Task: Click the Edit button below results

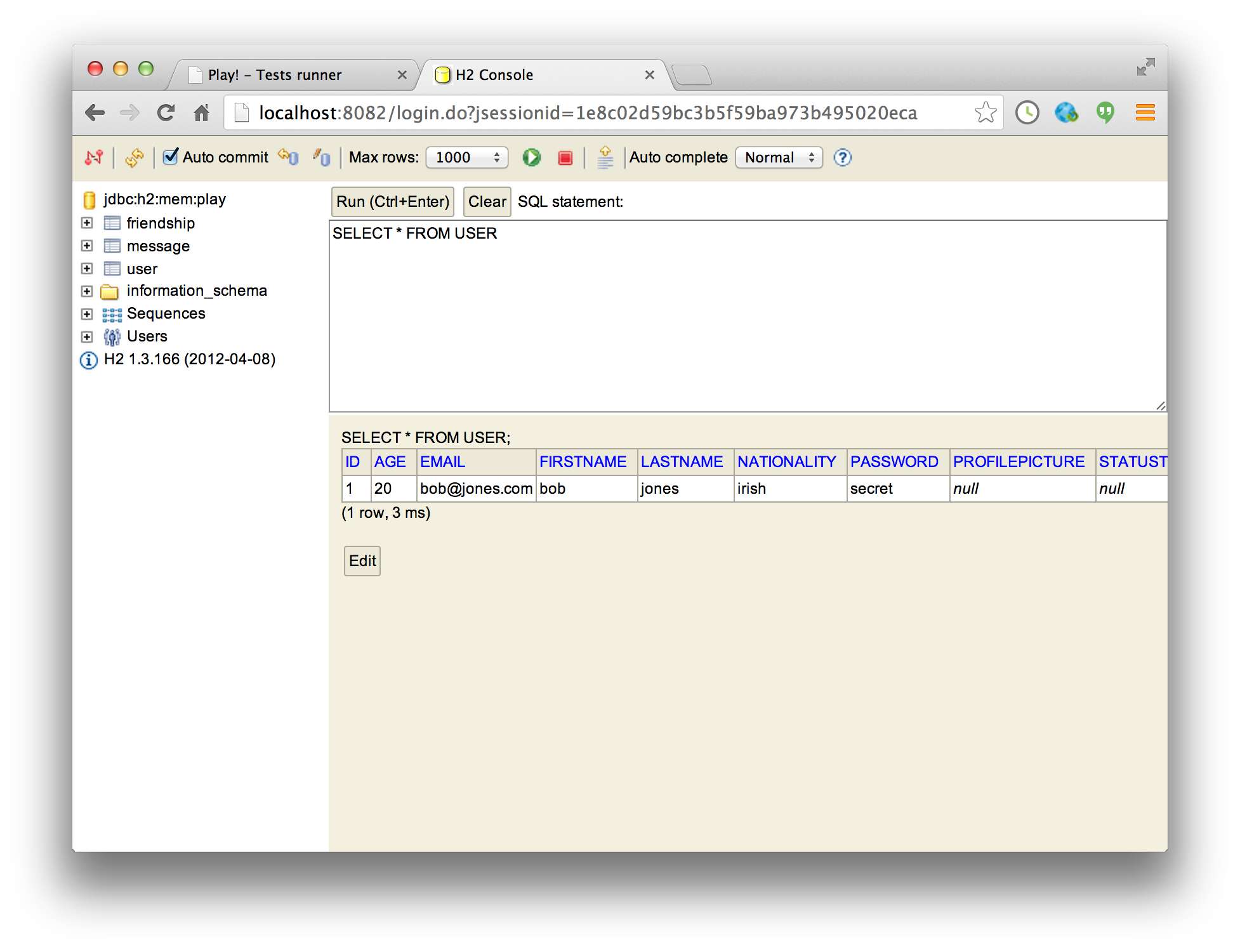Action: pyautogui.click(x=362, y=561)
